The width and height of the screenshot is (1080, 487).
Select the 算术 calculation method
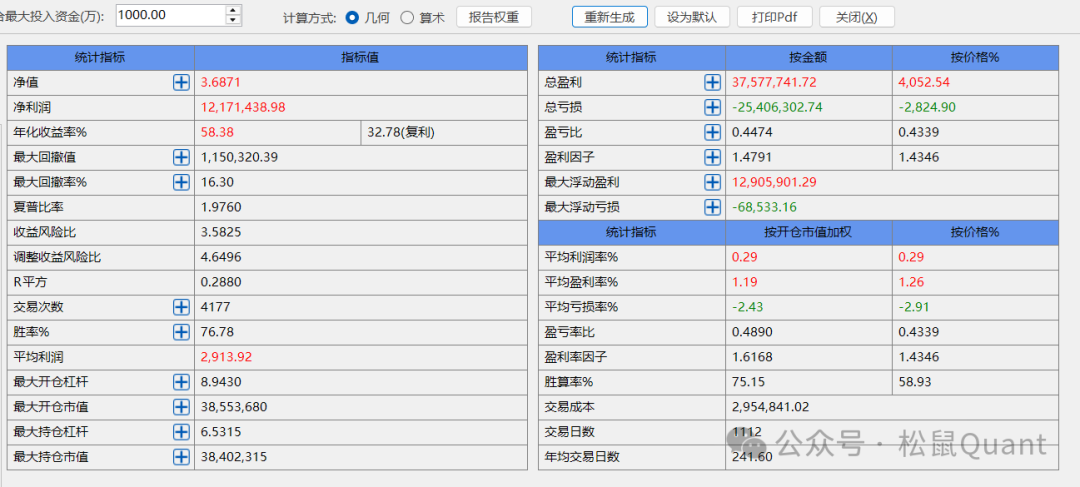[407, 17]
